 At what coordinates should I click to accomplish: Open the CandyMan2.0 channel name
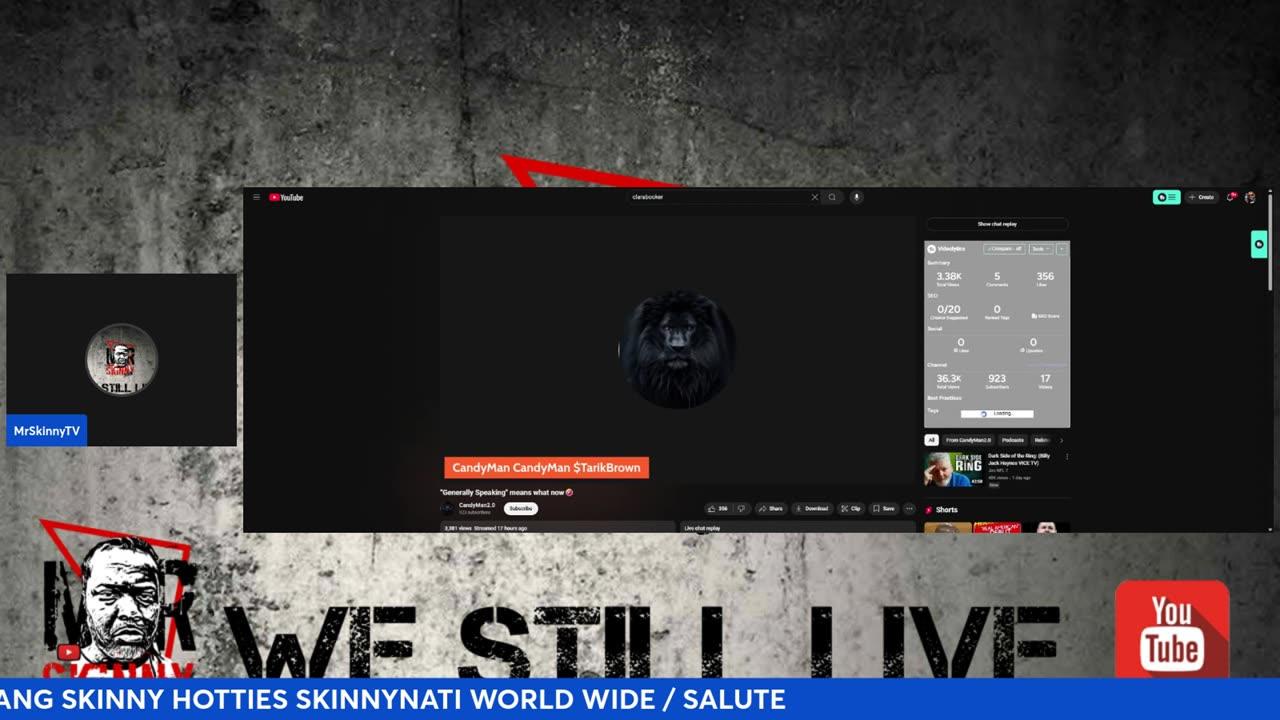point(477,505)
